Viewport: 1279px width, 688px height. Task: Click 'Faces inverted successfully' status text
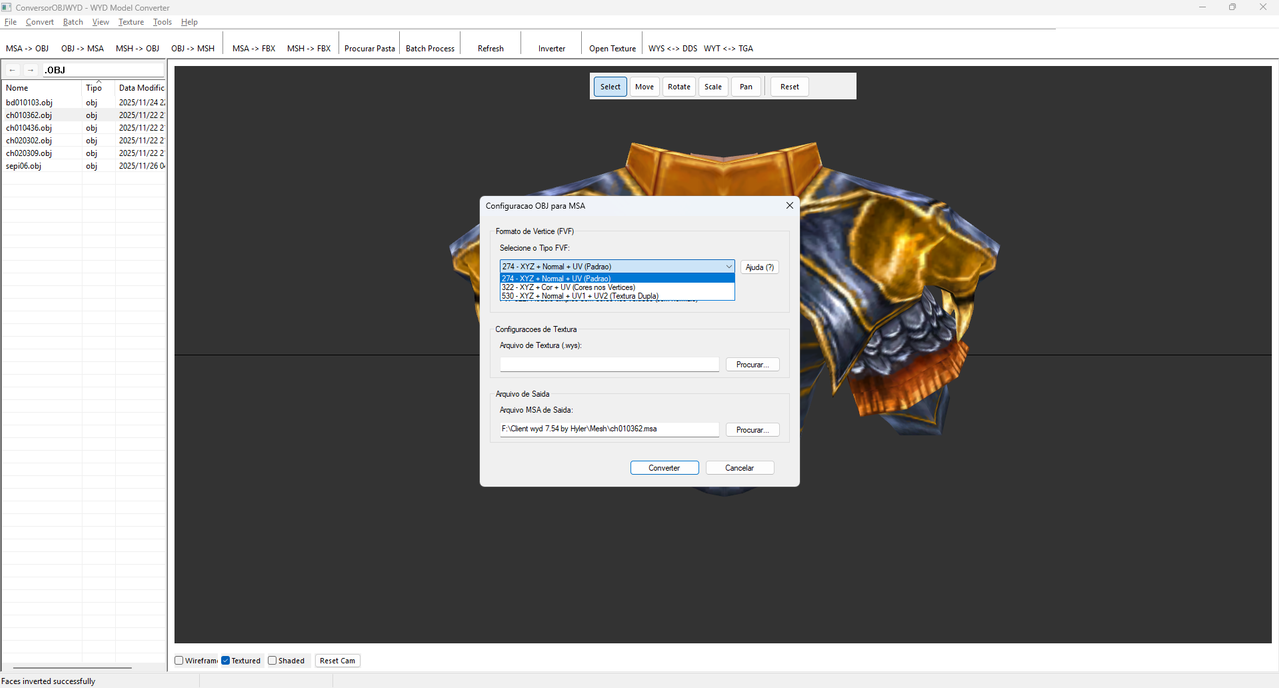point(49,681)
